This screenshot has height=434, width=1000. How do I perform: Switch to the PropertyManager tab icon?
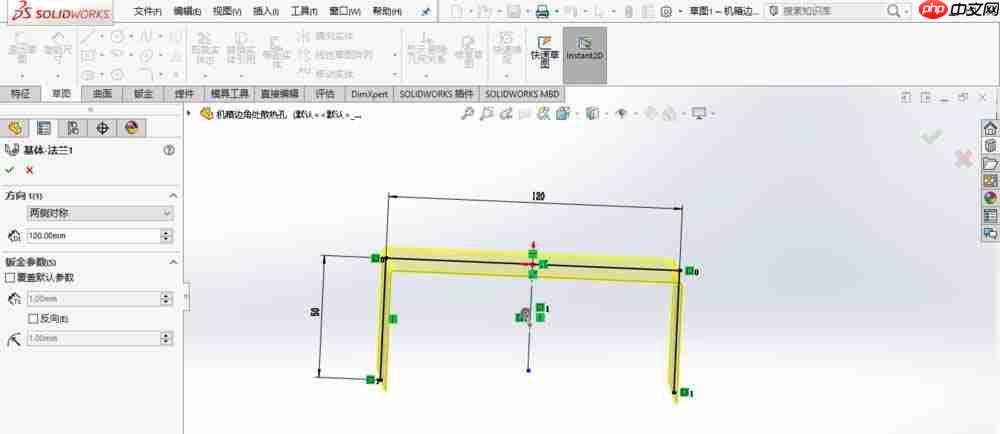43,128
